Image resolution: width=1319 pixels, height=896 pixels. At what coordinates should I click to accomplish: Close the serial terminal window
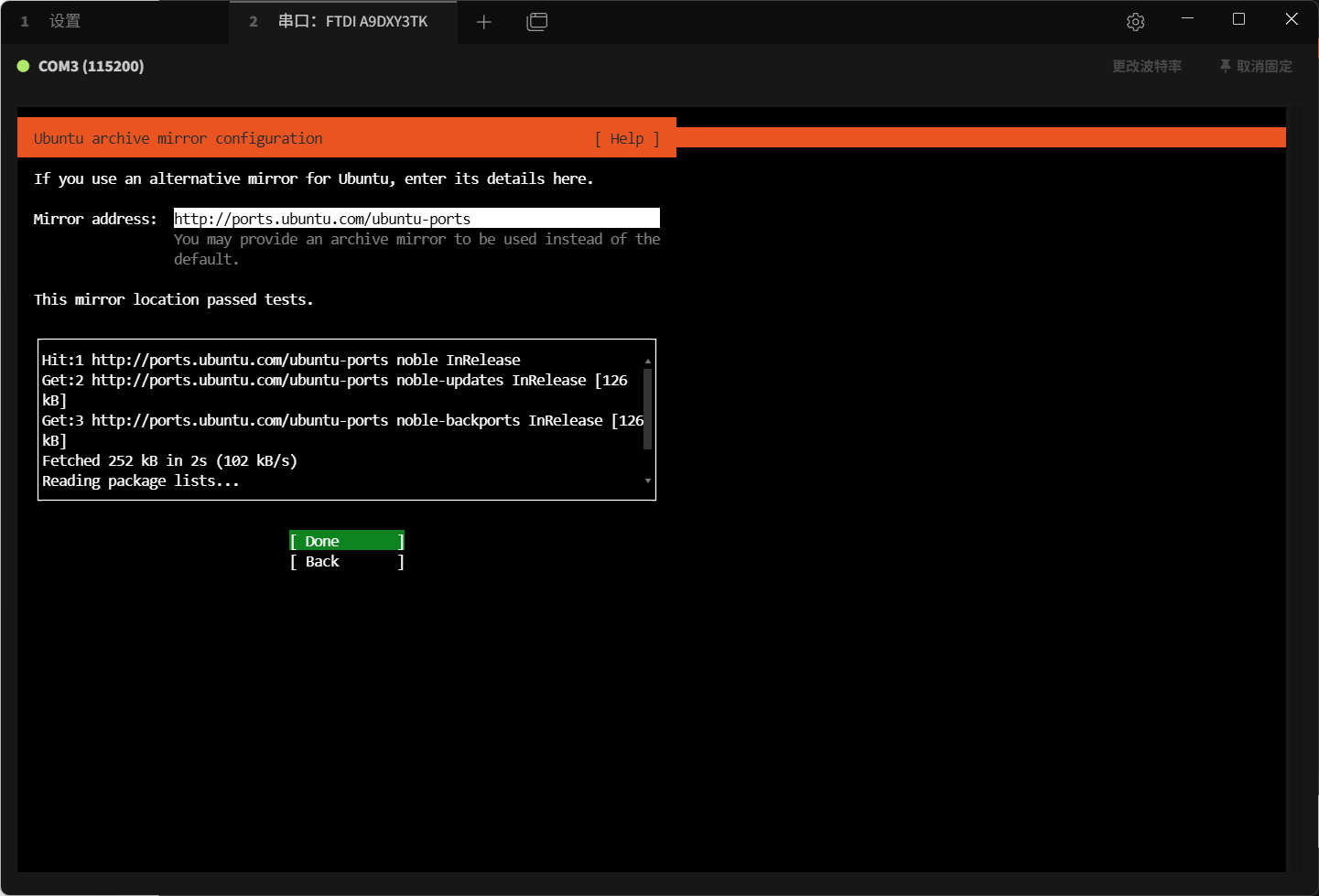click(1291, 19)
